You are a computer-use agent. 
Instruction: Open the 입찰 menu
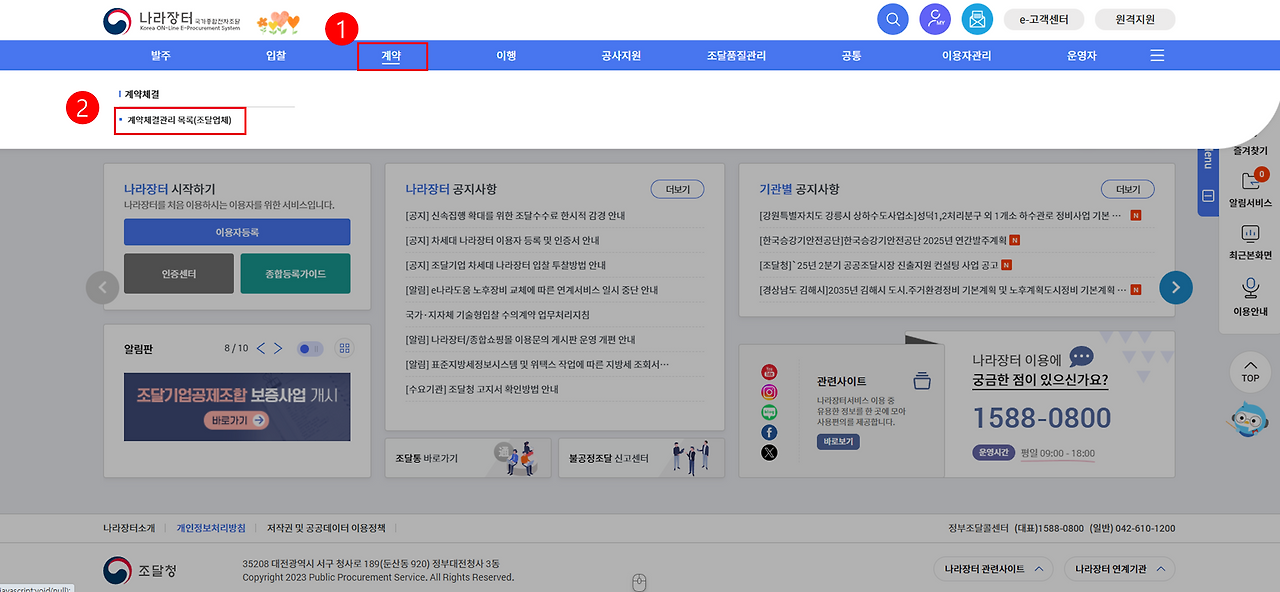(x=276, y=56)
